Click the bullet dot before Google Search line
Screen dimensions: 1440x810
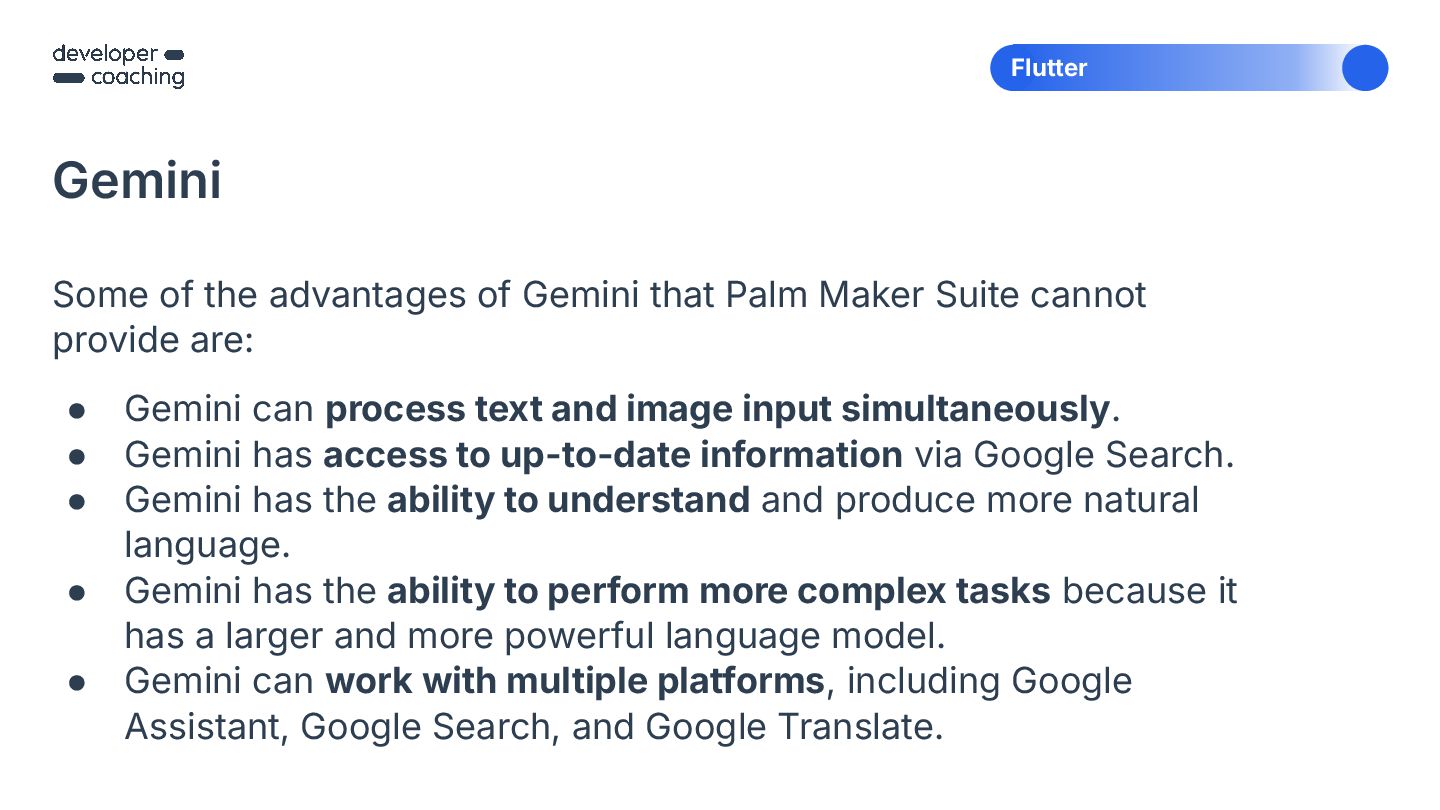point(77,456)
